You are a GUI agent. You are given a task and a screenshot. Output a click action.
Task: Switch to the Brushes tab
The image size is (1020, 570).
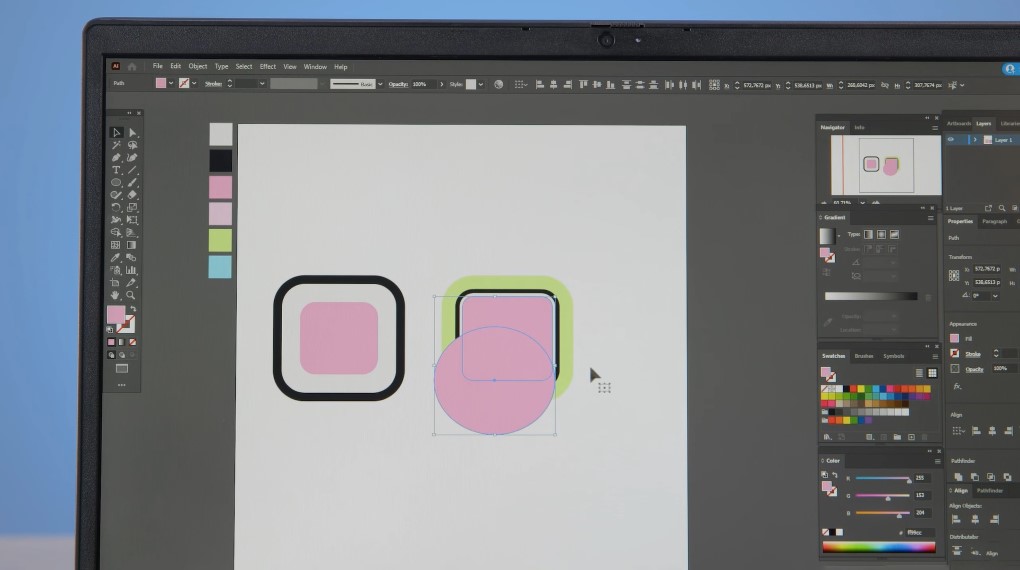864,356
